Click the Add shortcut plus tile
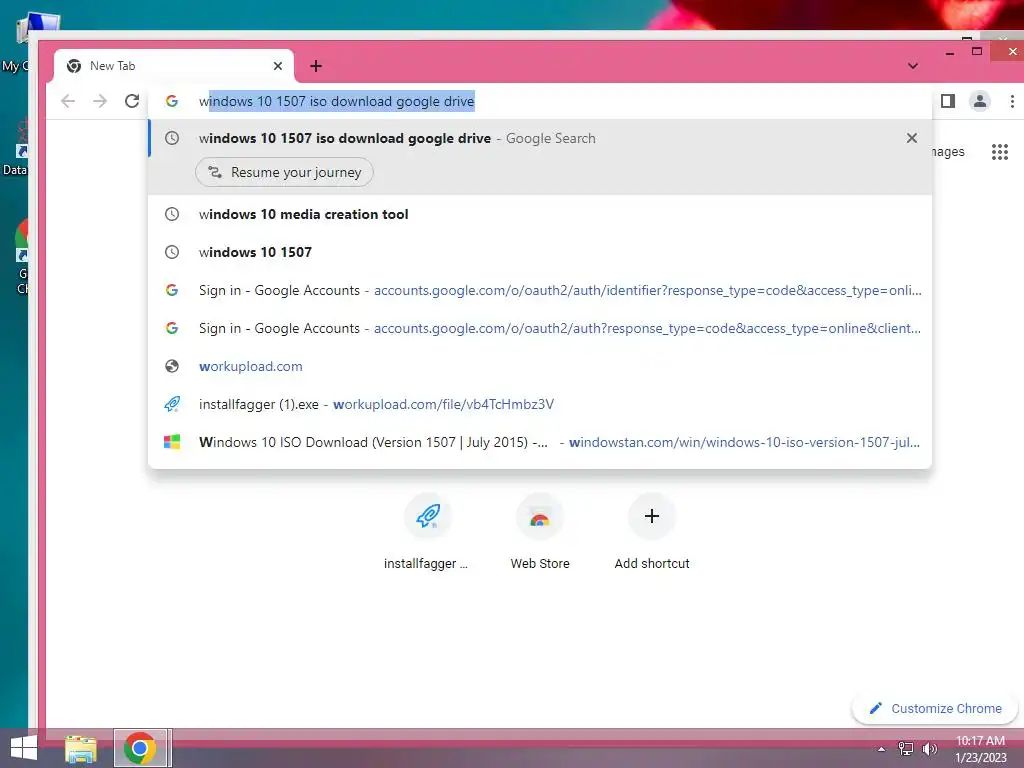The width and height of the screenshot is (1024, 768). tap(652, 533)
